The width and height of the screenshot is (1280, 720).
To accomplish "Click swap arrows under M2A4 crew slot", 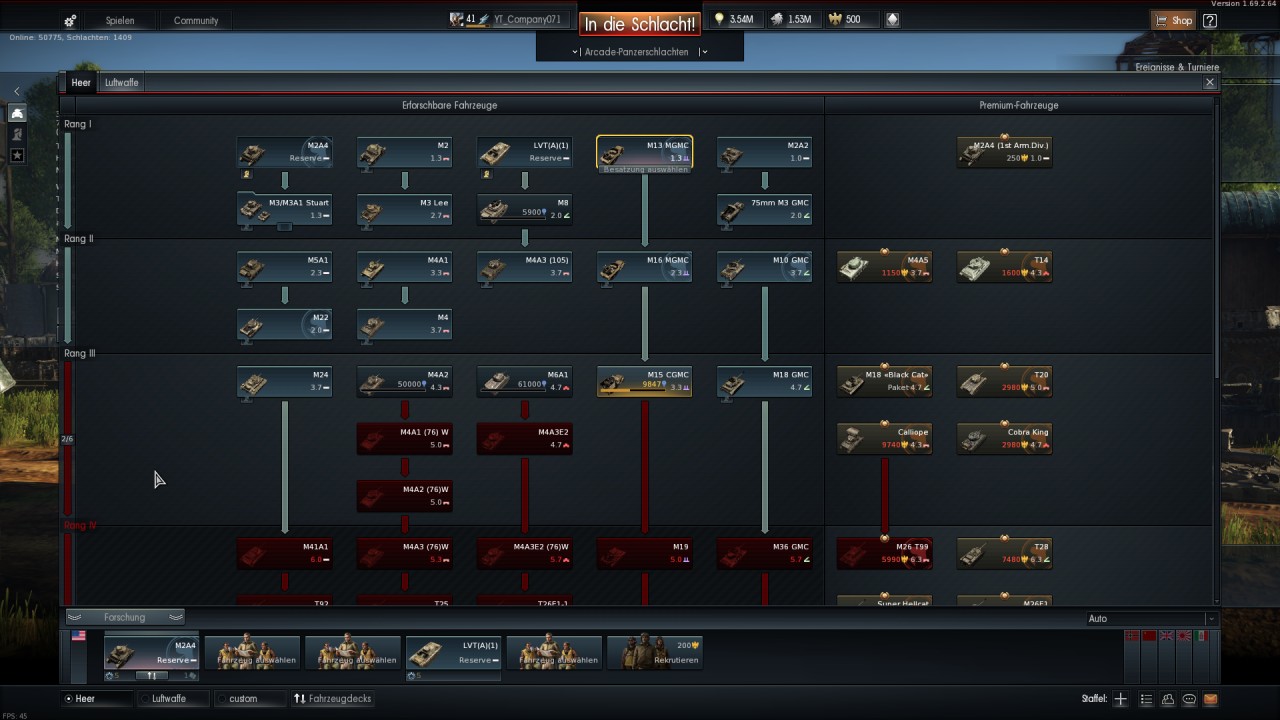I will pyautogui.click(x=151, y=676).
